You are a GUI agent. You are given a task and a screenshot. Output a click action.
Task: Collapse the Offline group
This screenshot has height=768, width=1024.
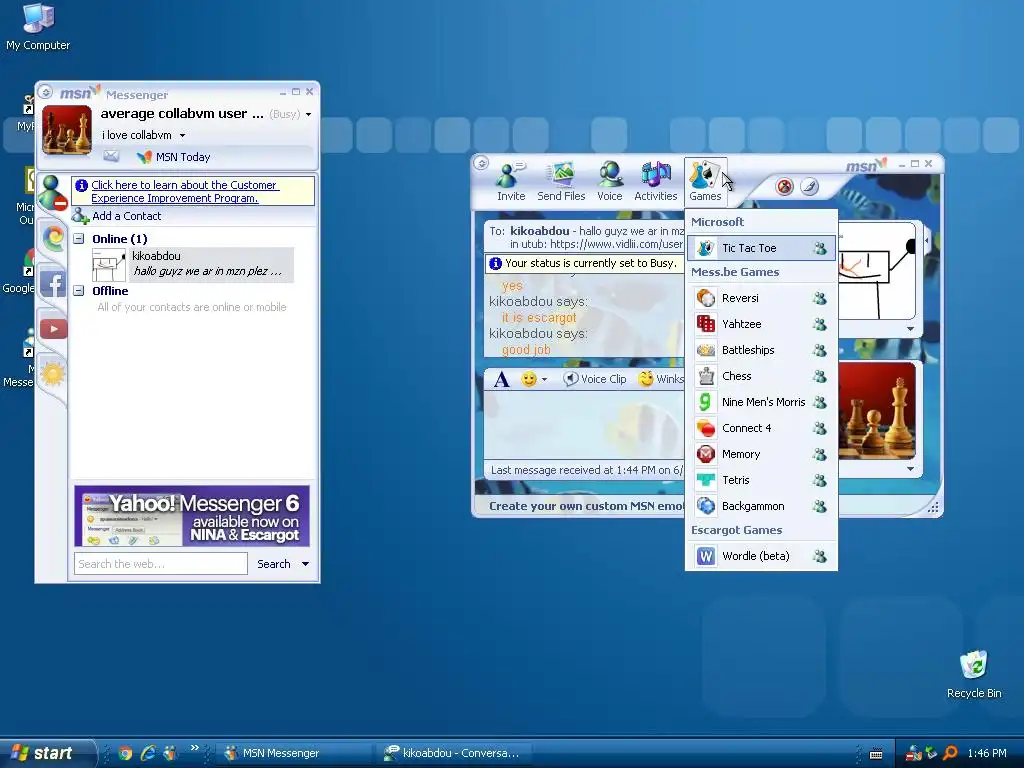[78, 291]
